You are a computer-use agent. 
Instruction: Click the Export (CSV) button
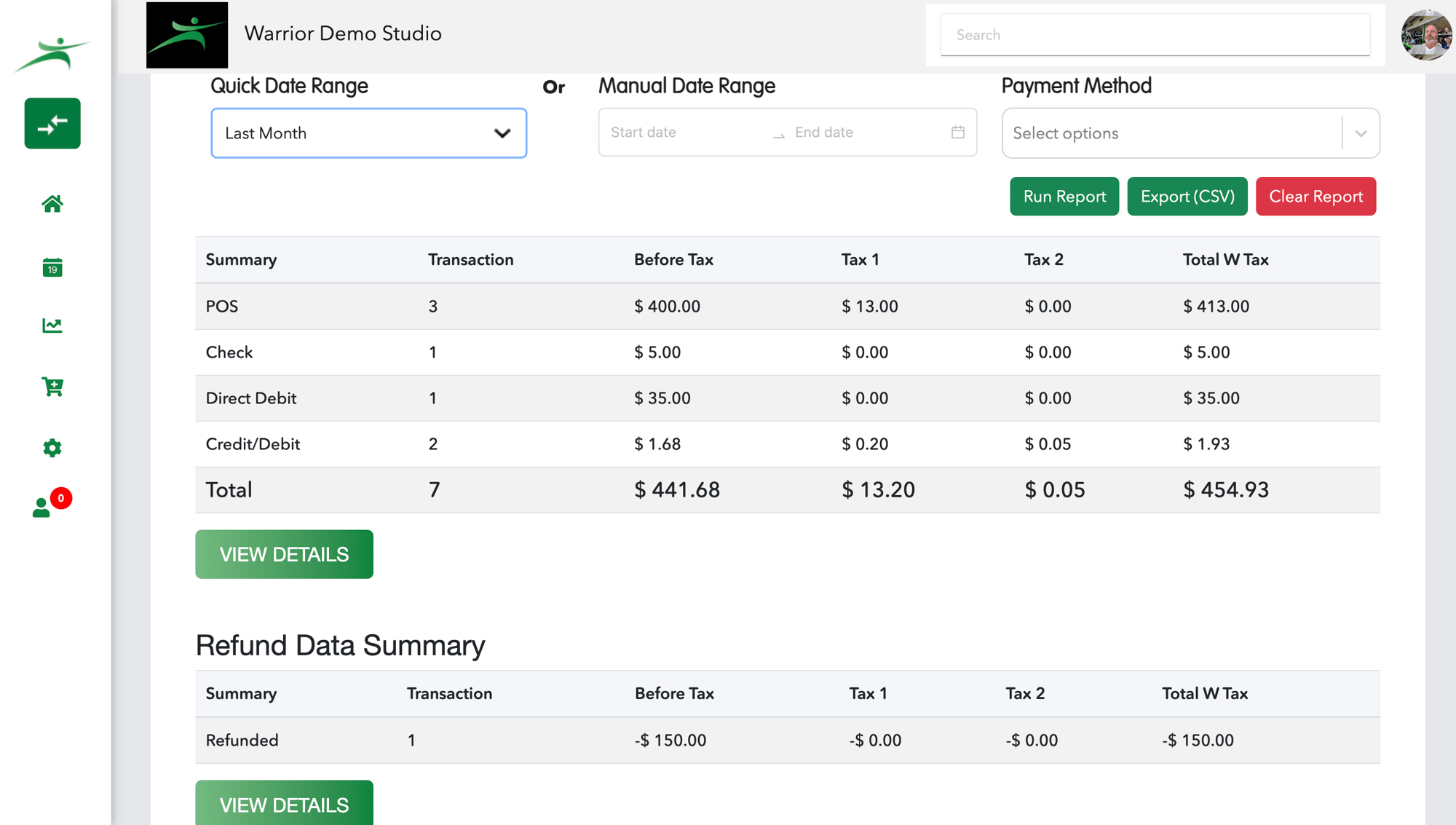(x=1187, y=197)
